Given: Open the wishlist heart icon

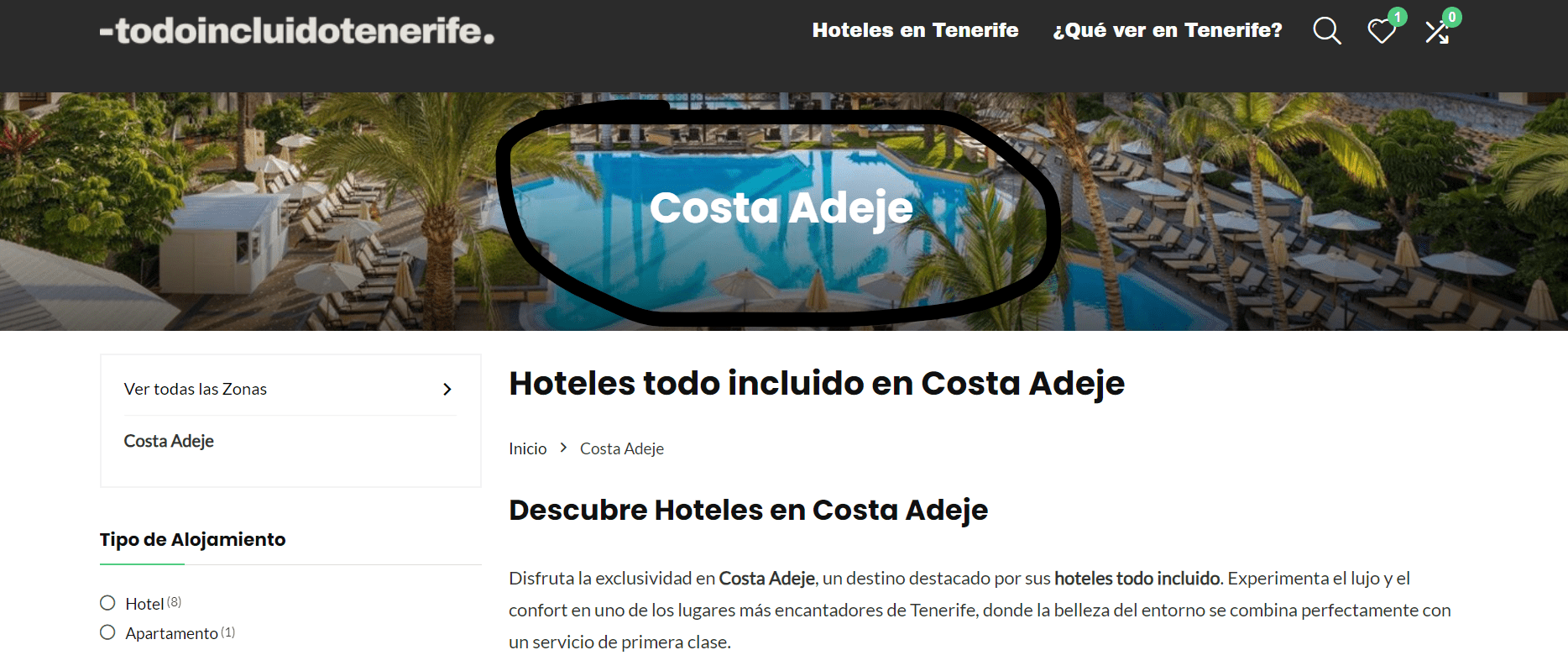Looking at the screenshot, I should click(x=1381, y=32).
